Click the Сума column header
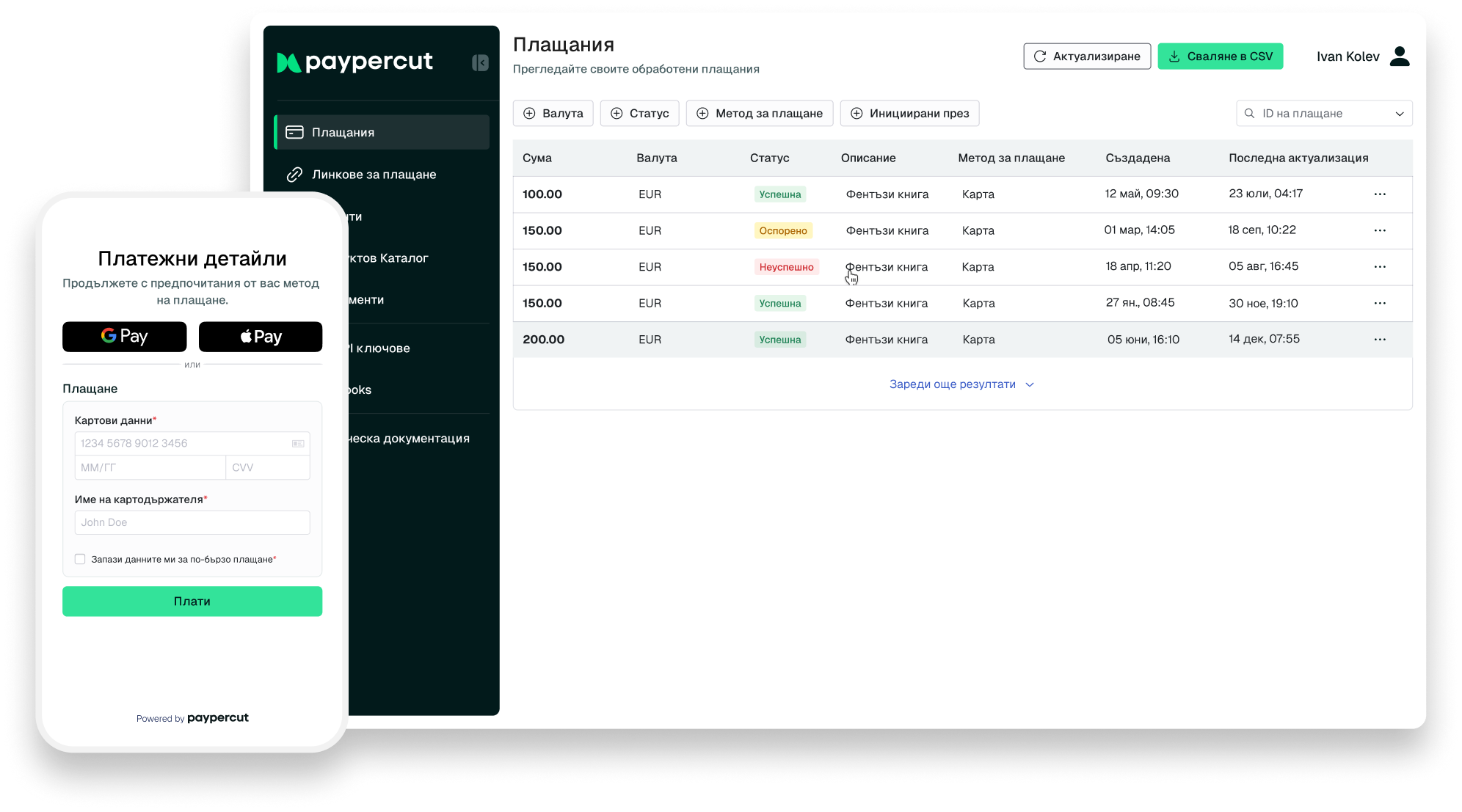The width and height of the screenshot is (1462, 812). [x=537, y=158]
